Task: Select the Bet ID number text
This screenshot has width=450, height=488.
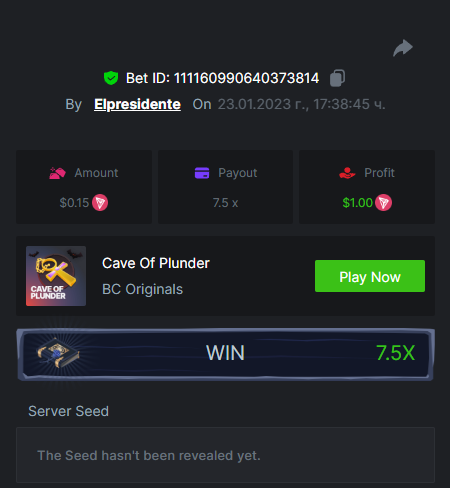Action: point(246,78)
